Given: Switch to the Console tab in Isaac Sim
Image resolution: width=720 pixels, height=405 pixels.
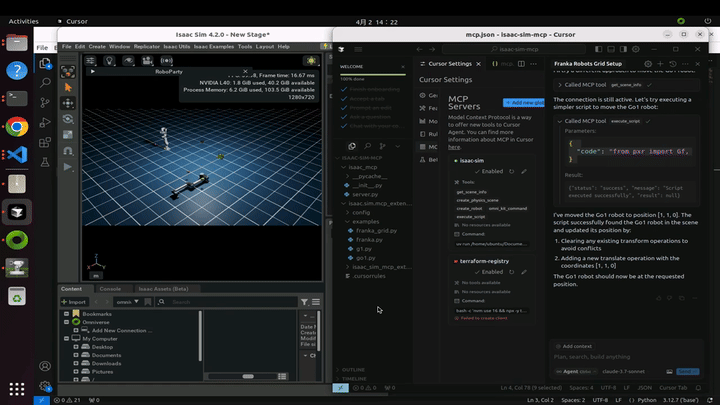Looking at the screenshot, I should pyautogui.click(x=110, y=289).
